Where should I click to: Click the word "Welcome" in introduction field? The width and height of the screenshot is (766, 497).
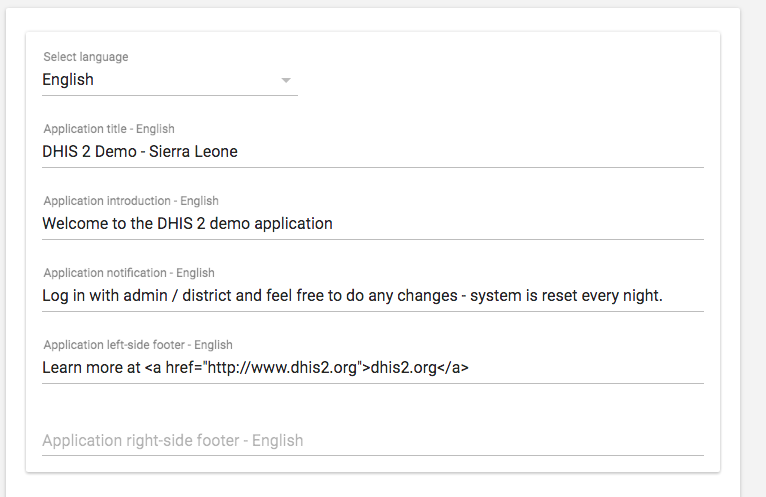(x=74, y=224)
